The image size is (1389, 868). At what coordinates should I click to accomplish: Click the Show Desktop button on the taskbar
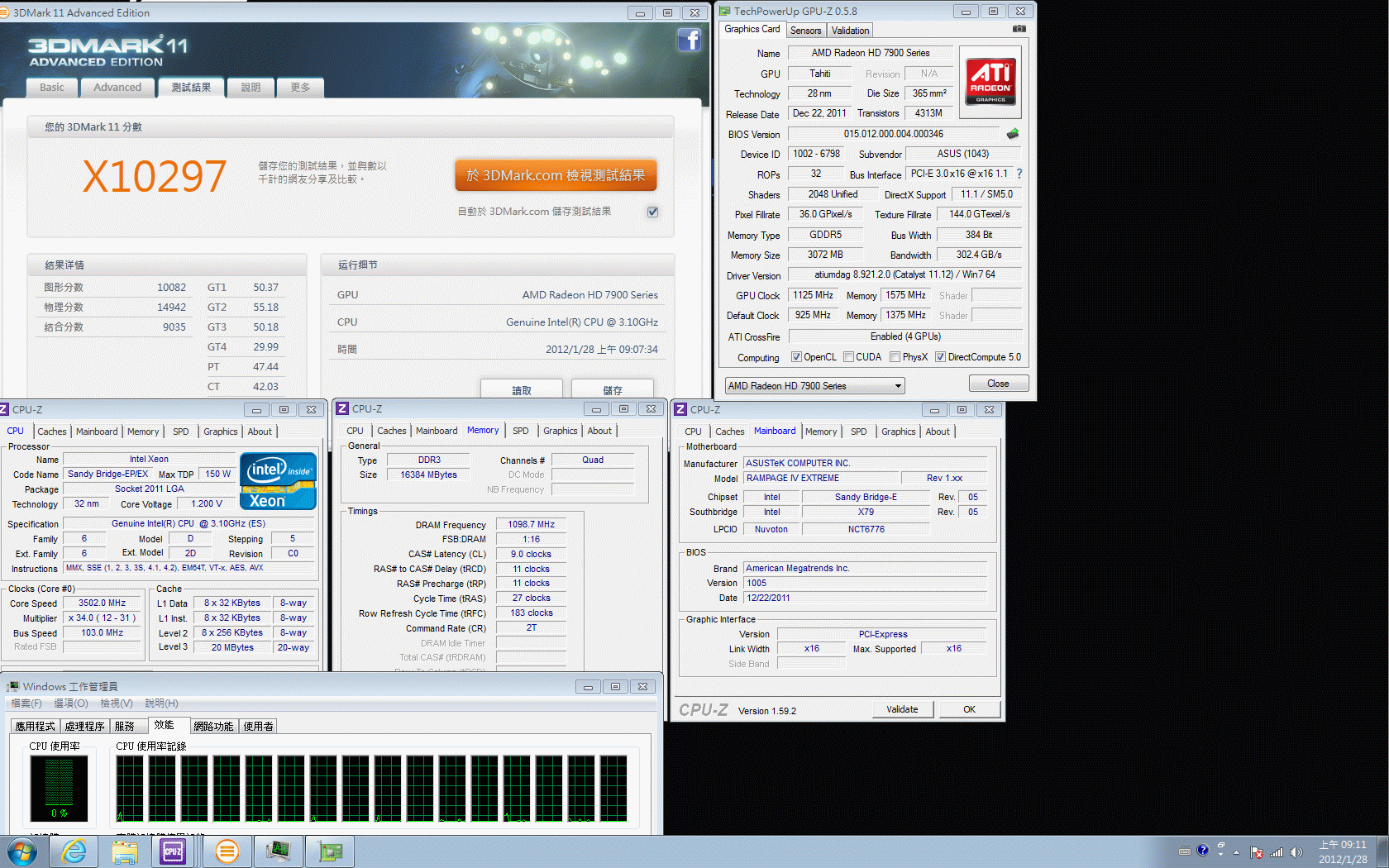pos(1382,852)
